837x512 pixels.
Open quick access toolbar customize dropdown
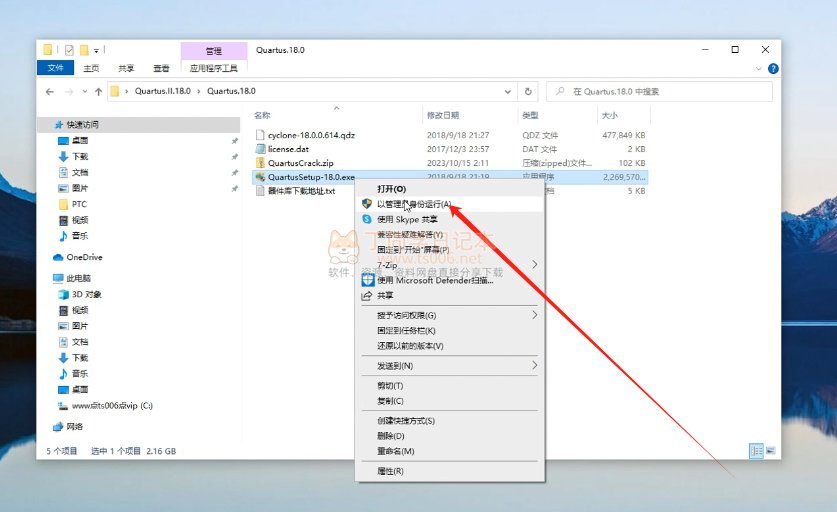(x=96, y=50)
